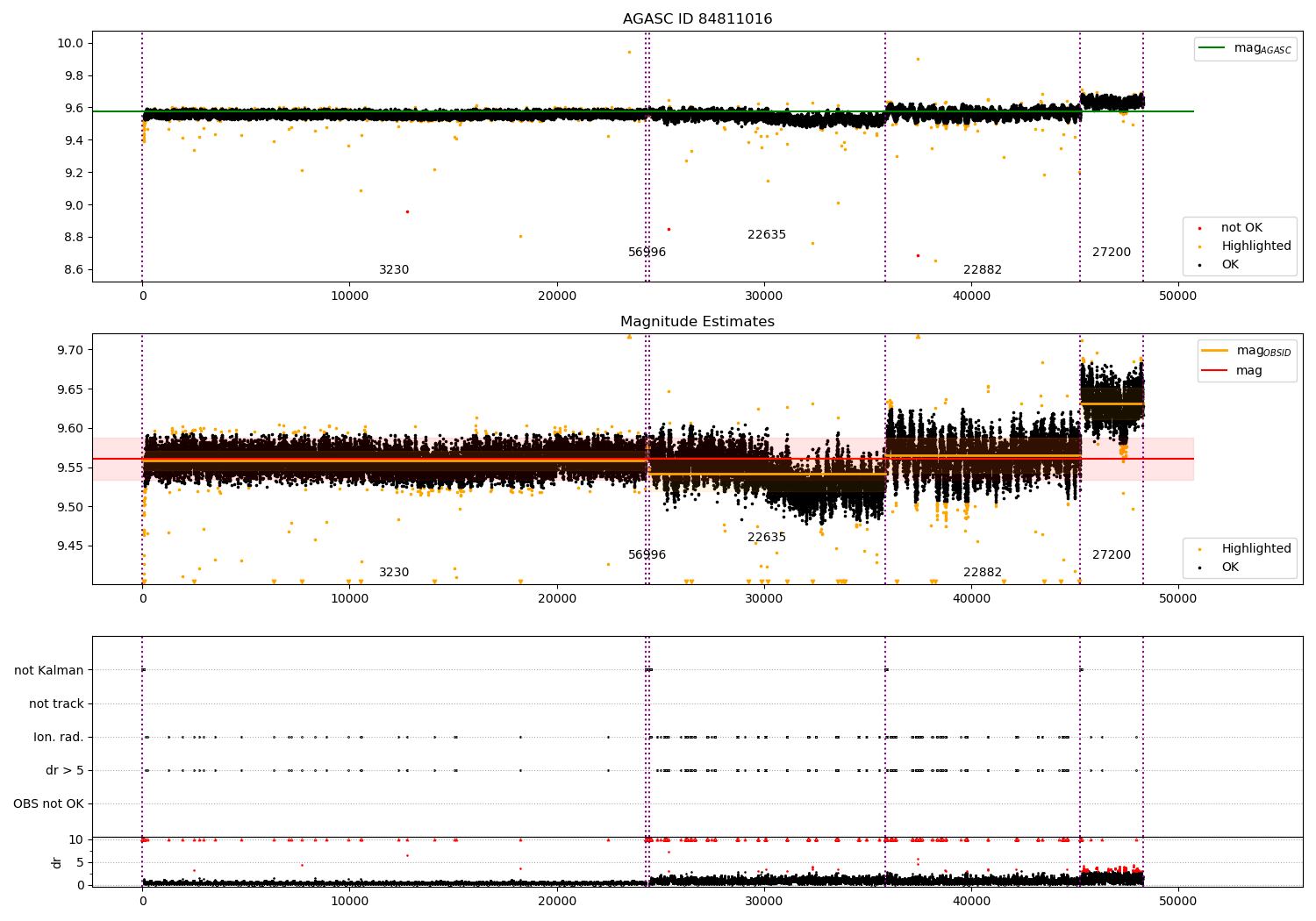This screenshot has width=1316, height=921.
Task: Click the 'dr' y-axis label in the bottom plot
Action: [x=57, y=862]
